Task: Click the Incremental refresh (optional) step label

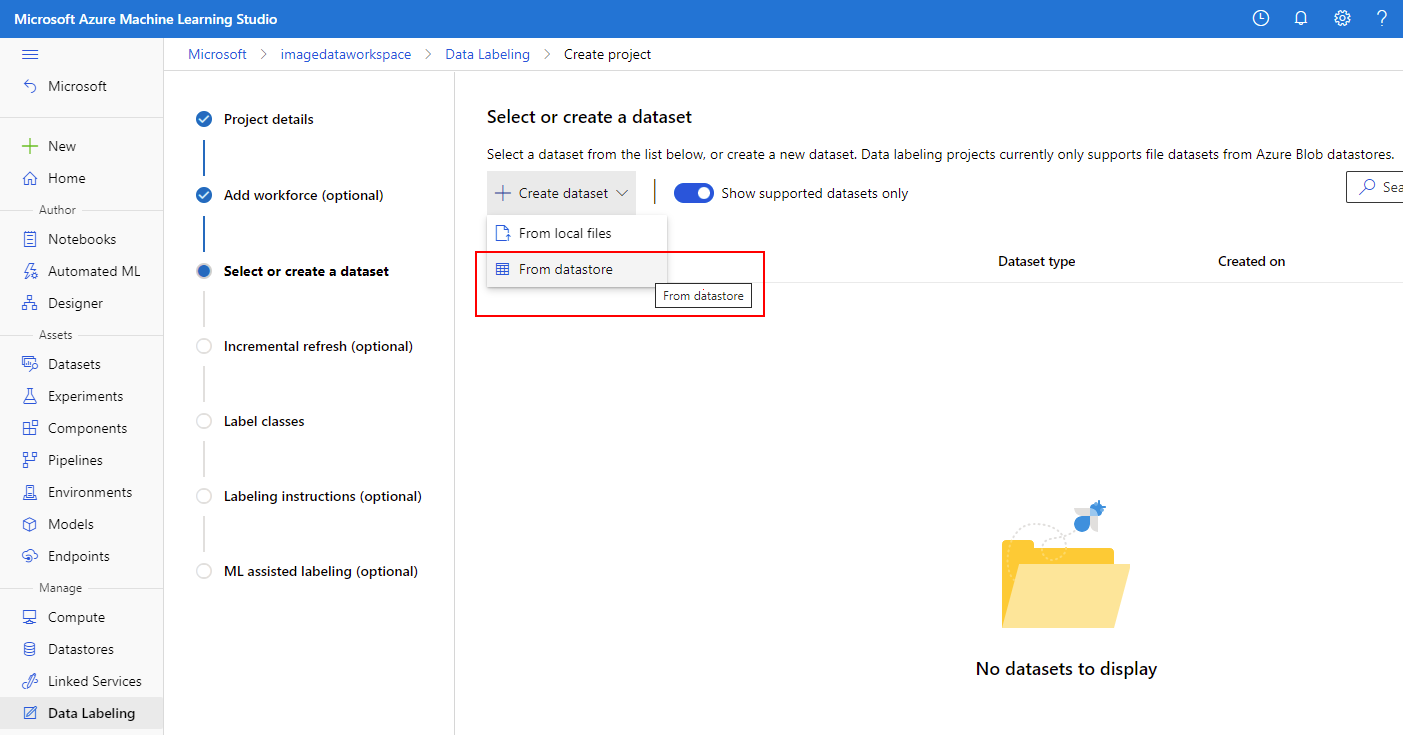Action: click(x=318, y=346)
